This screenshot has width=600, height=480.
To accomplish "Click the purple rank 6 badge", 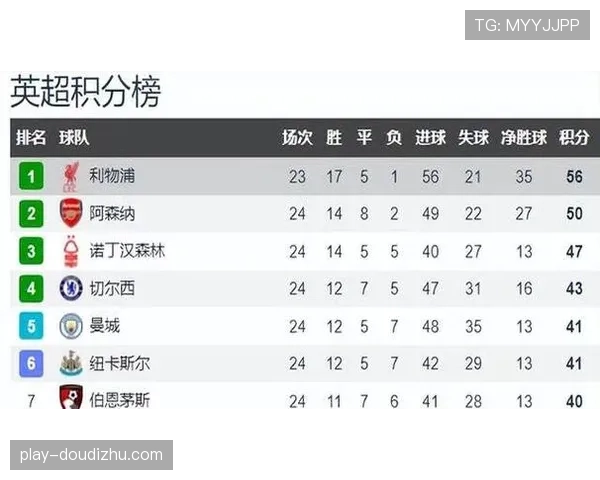I will pyautogui.click(x=32, y=363).
